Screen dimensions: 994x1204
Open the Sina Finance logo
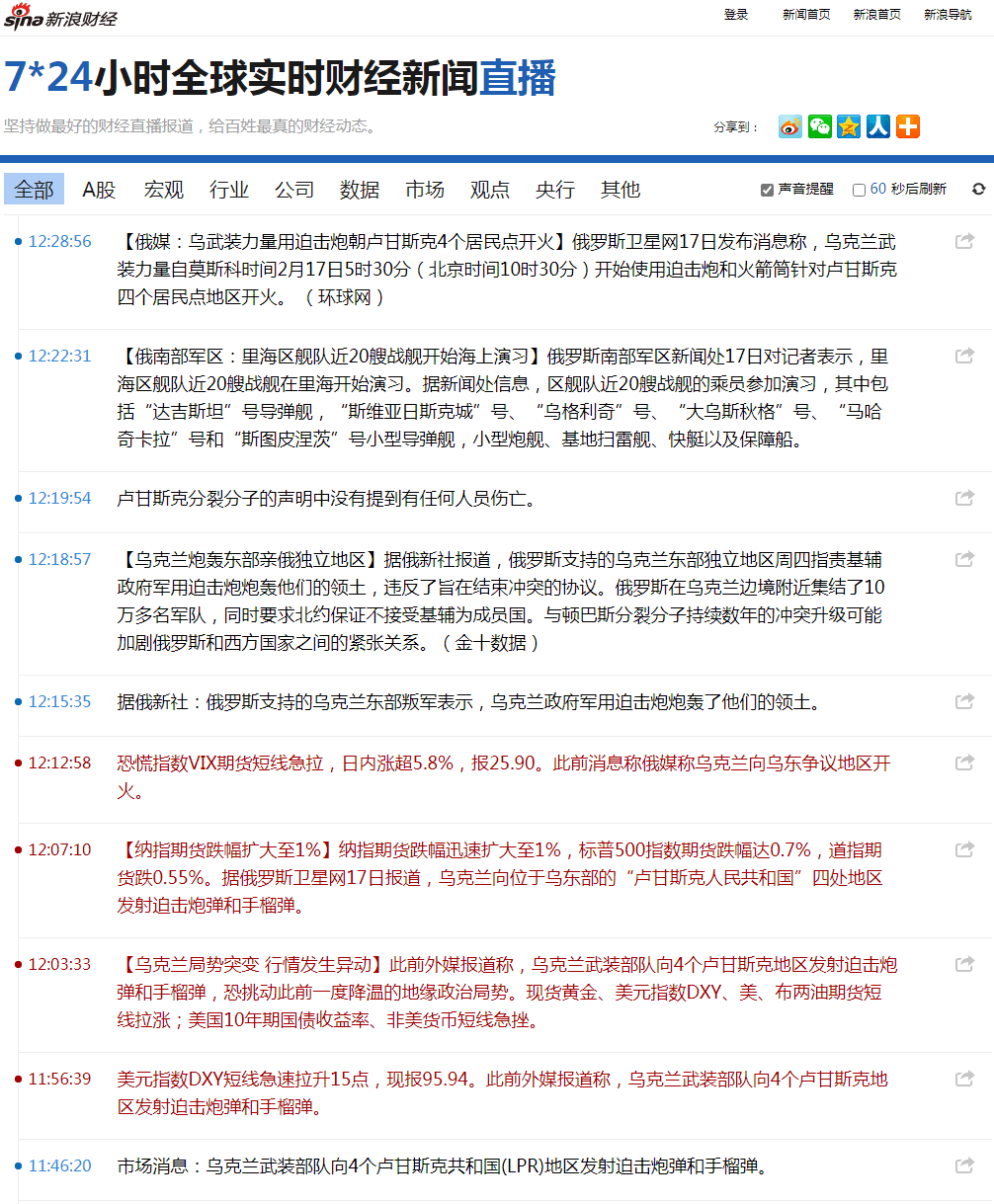point(60,17)
